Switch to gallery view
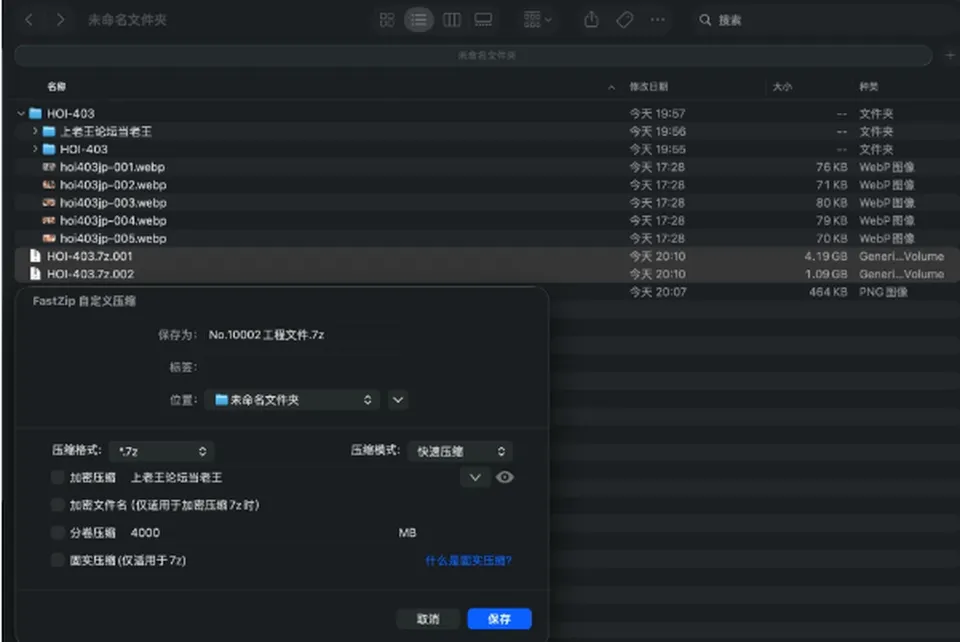The image size is (960, 642). [x=484, y=20]
